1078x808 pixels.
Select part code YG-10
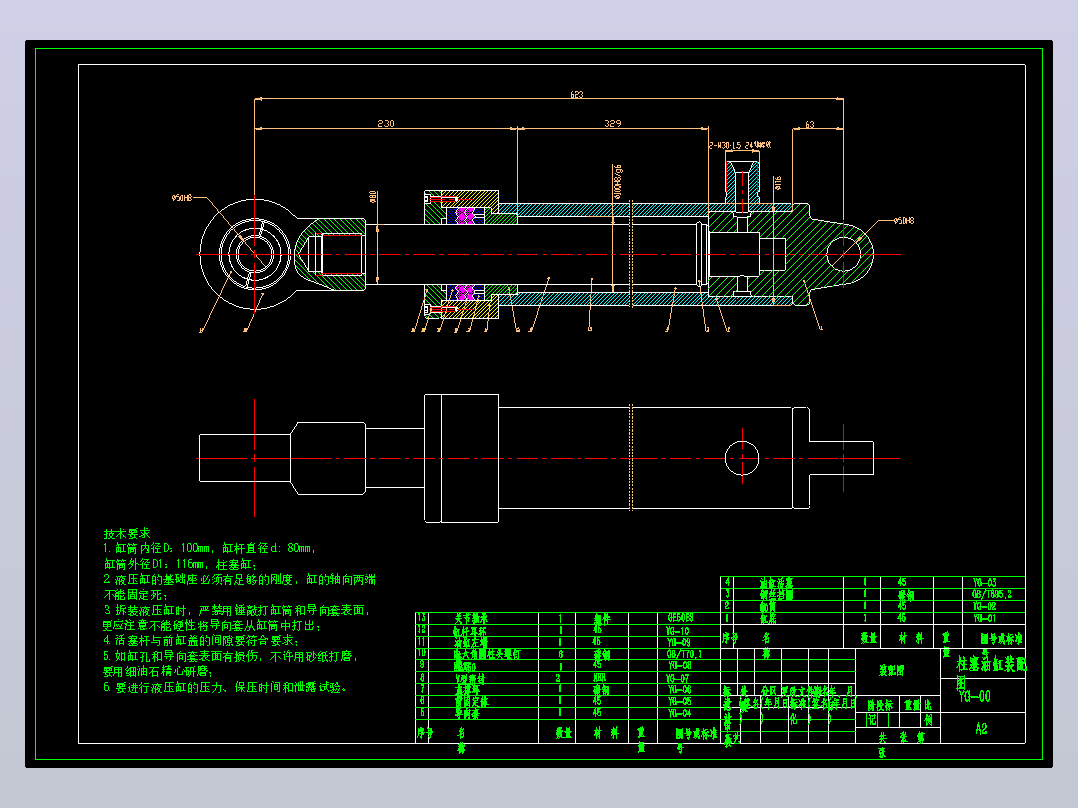(678, 631)
